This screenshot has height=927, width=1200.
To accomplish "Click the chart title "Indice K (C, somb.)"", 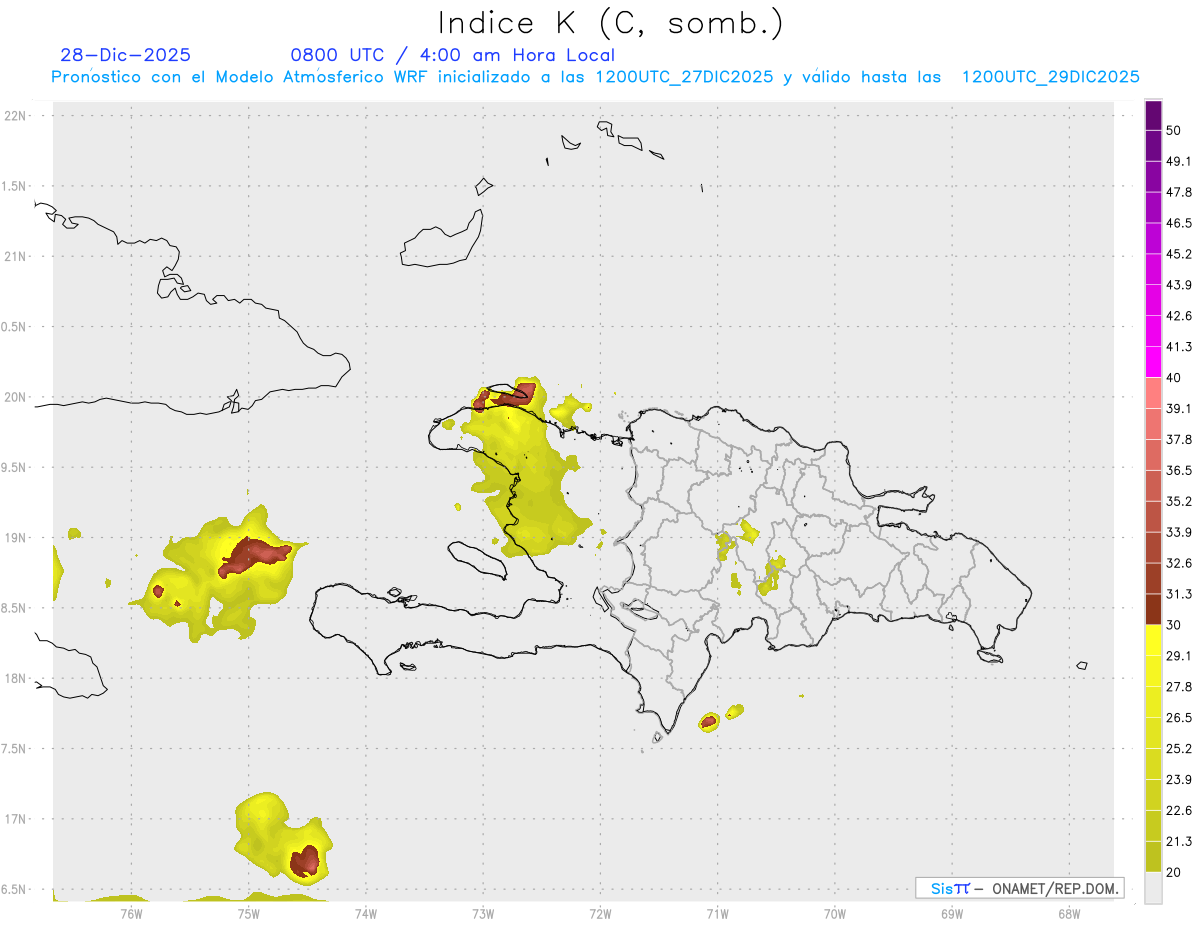I will (609, 24).
